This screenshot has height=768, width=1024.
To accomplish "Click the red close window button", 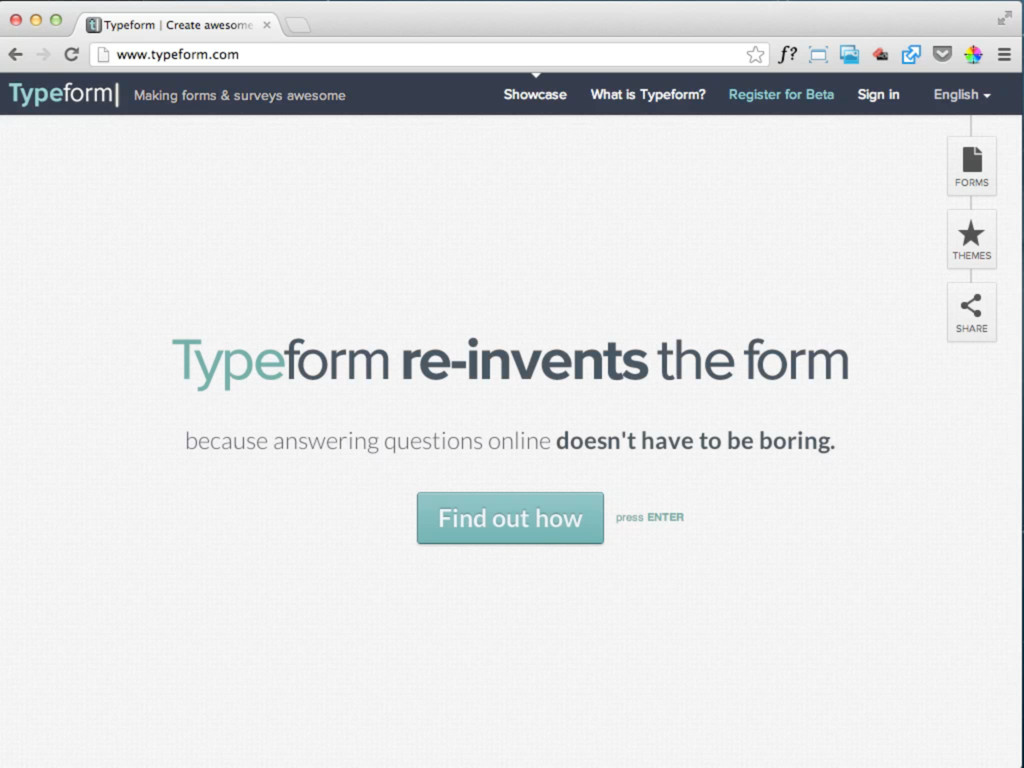I will [16, 20].
